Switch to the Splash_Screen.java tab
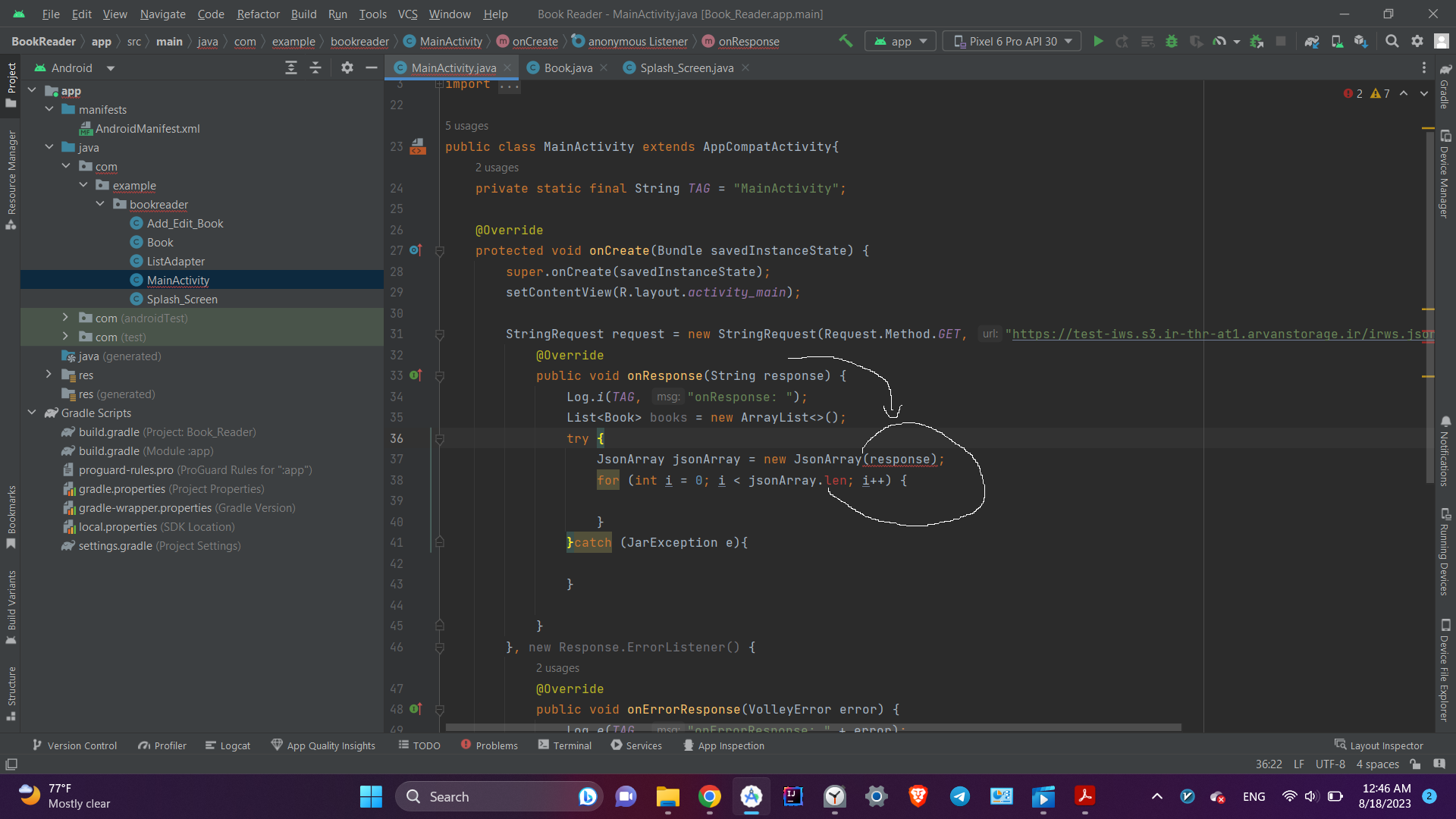The height and width of the screenshot is (819, 1456). tap(686, 67)
